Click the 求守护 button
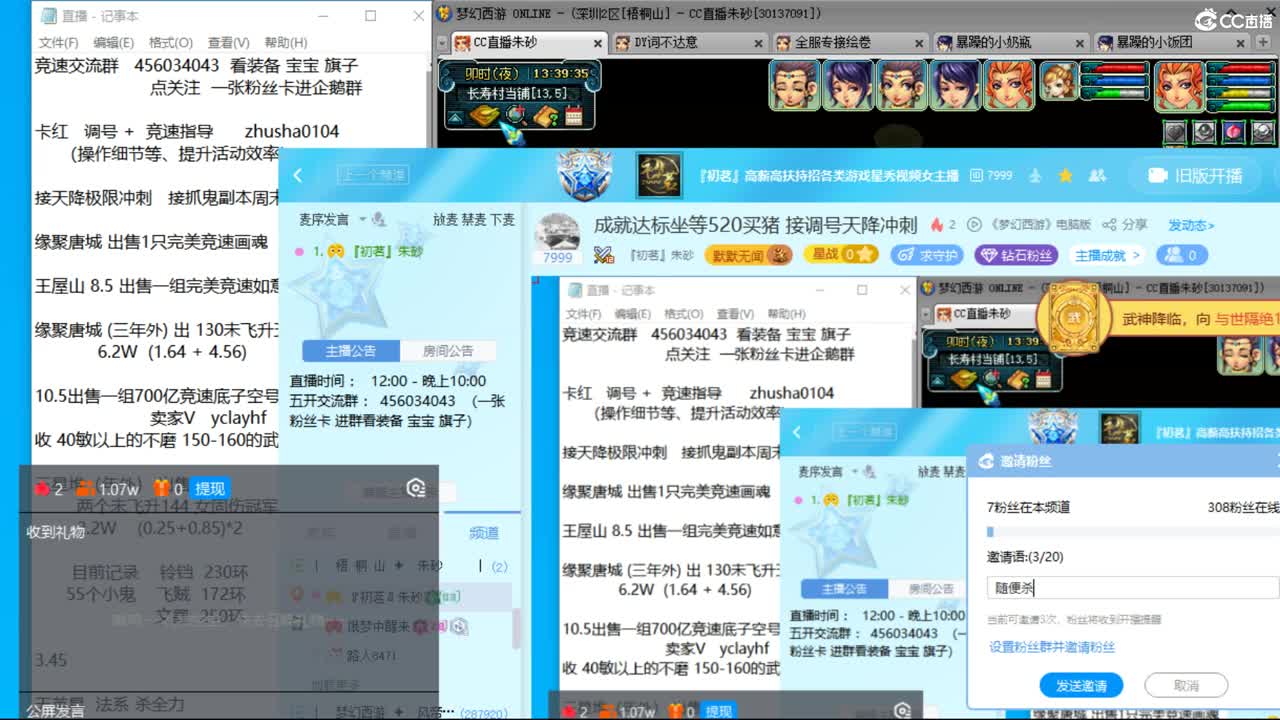This screenshot has width=1280, height=720. tap(927, 255)
